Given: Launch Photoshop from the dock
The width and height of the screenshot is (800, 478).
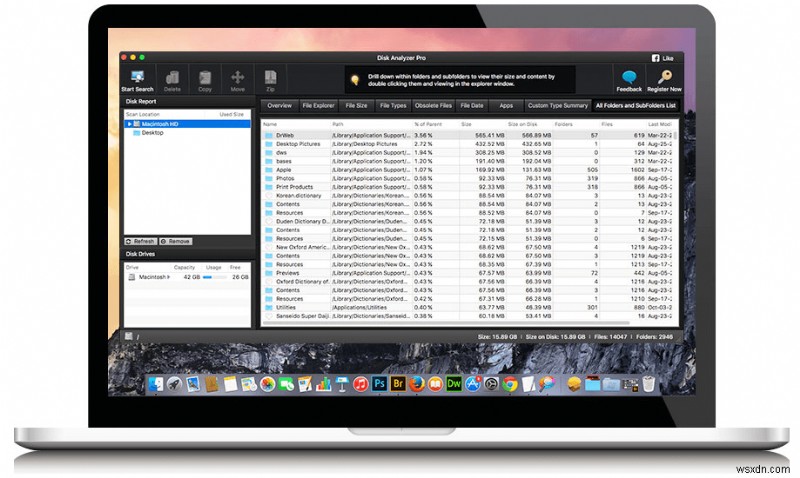Looking at the screenshot, I should tap(379, 384).
